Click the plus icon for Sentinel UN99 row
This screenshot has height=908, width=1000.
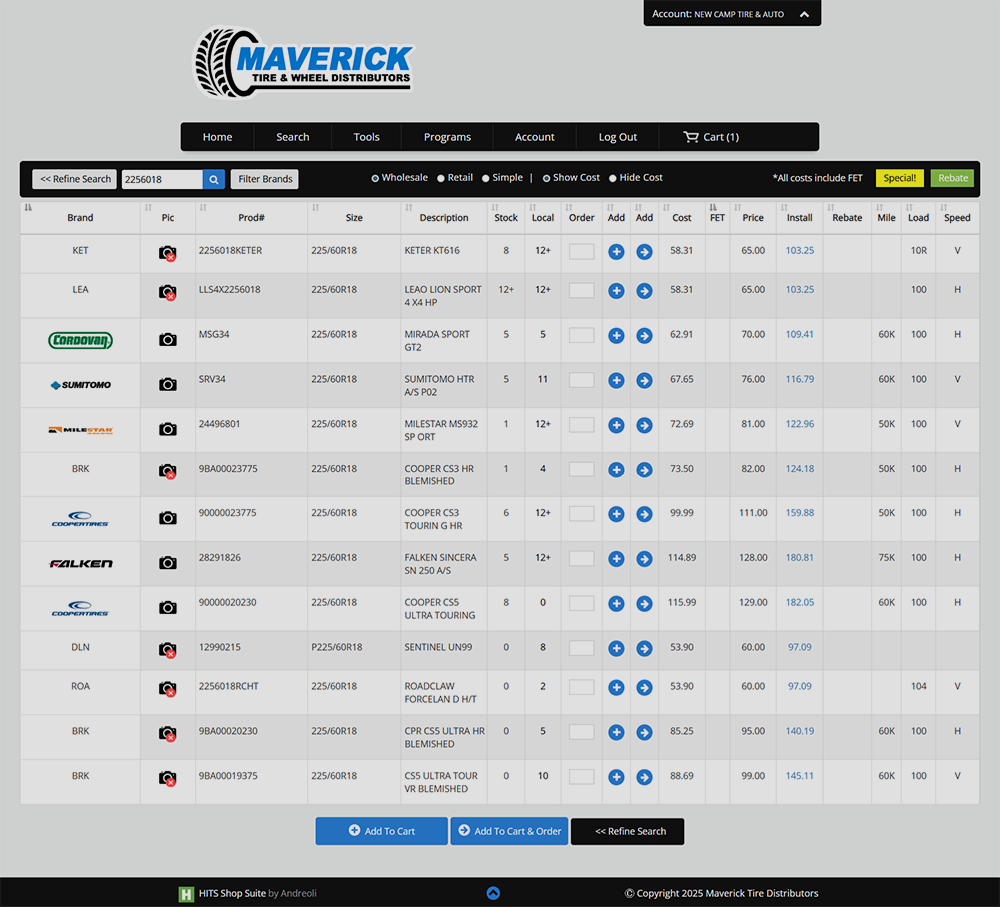pyautogui.click(x=616, y=649)
